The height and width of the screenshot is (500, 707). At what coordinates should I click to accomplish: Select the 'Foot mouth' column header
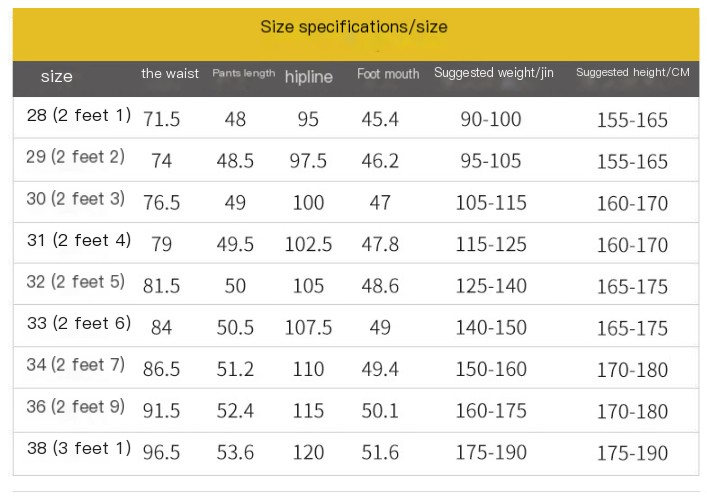388,73
